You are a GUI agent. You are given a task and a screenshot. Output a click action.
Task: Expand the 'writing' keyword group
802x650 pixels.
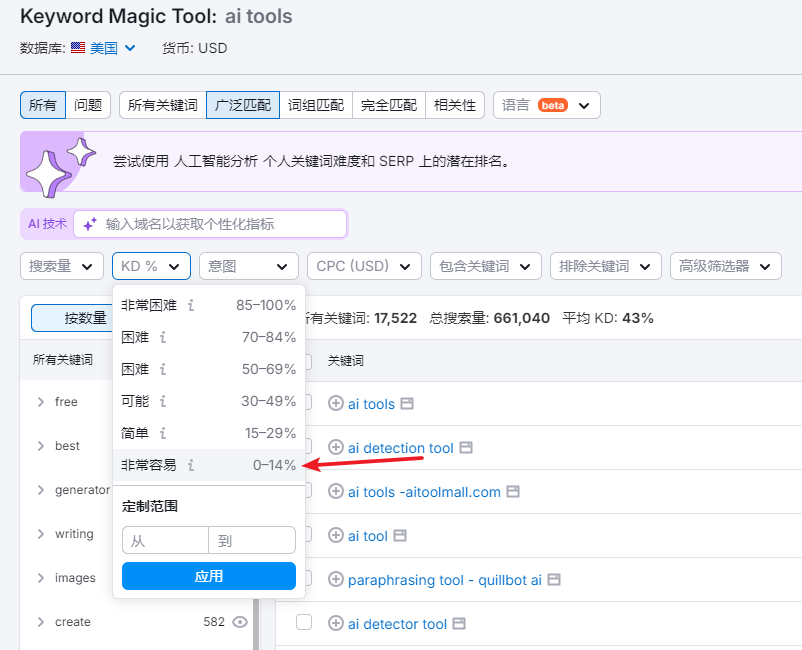tap(40, 534)
